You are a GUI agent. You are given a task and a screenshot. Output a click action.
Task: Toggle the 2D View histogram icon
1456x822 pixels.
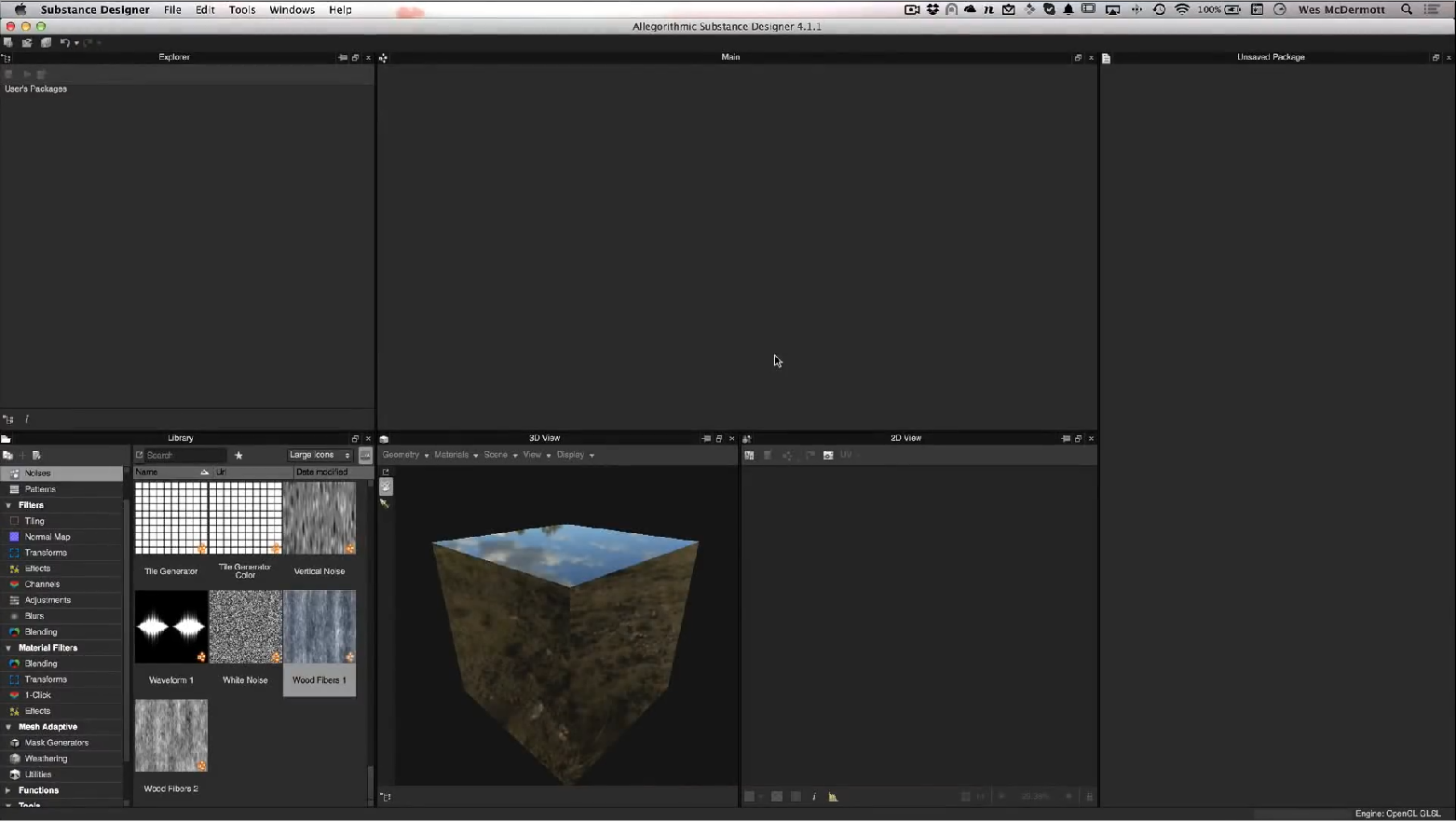click(833, 797)
